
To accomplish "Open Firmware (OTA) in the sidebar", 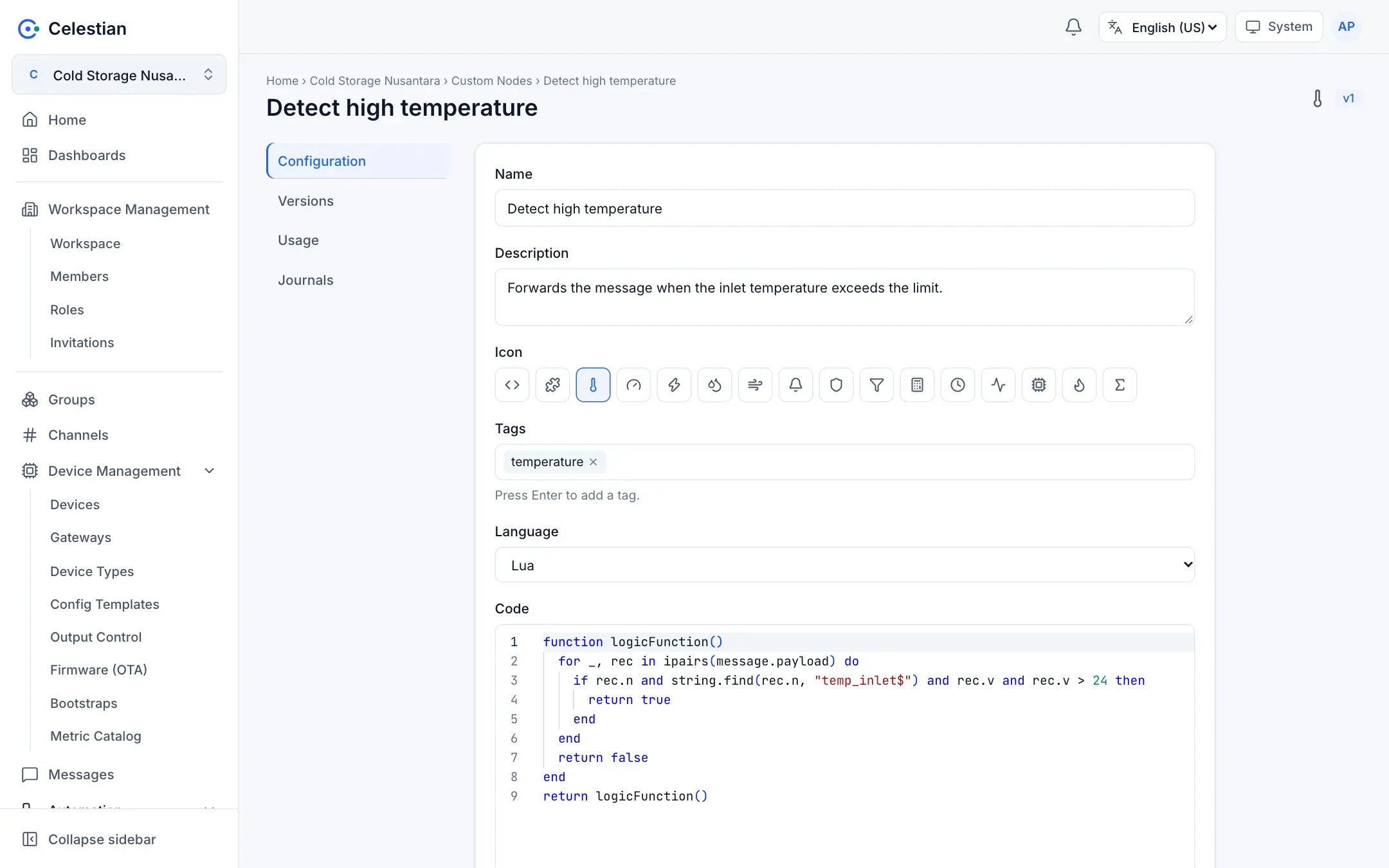I will pos(98,669).
